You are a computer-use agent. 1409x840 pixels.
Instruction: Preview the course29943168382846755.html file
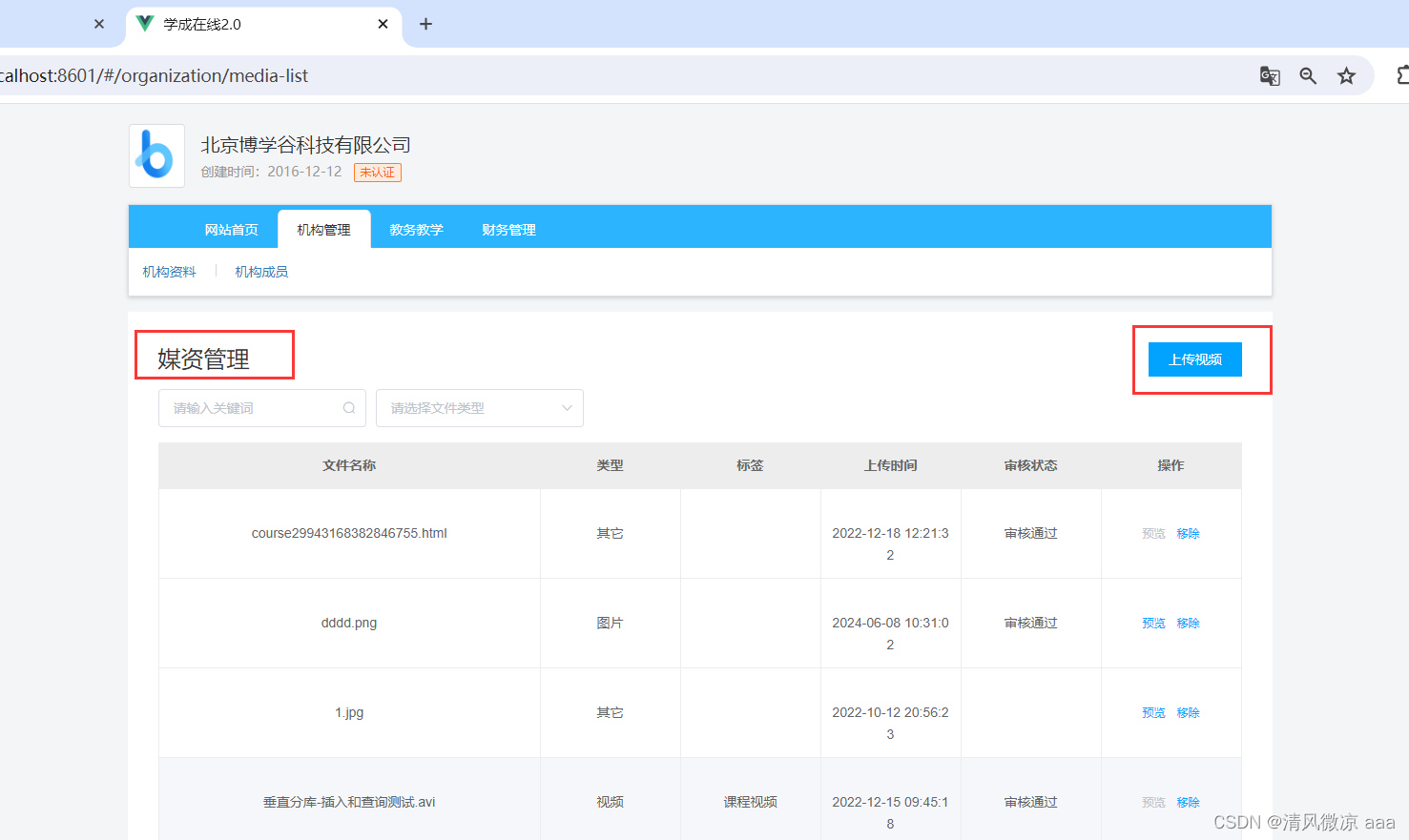point(1153,534)
